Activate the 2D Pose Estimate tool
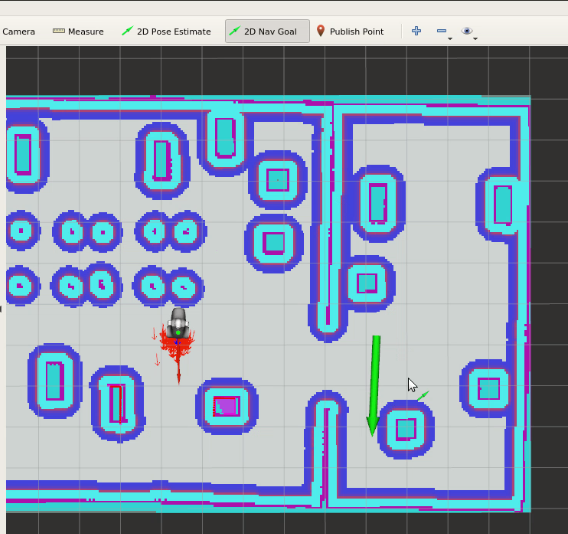The image size is (568, 534). tap(166, 32)
